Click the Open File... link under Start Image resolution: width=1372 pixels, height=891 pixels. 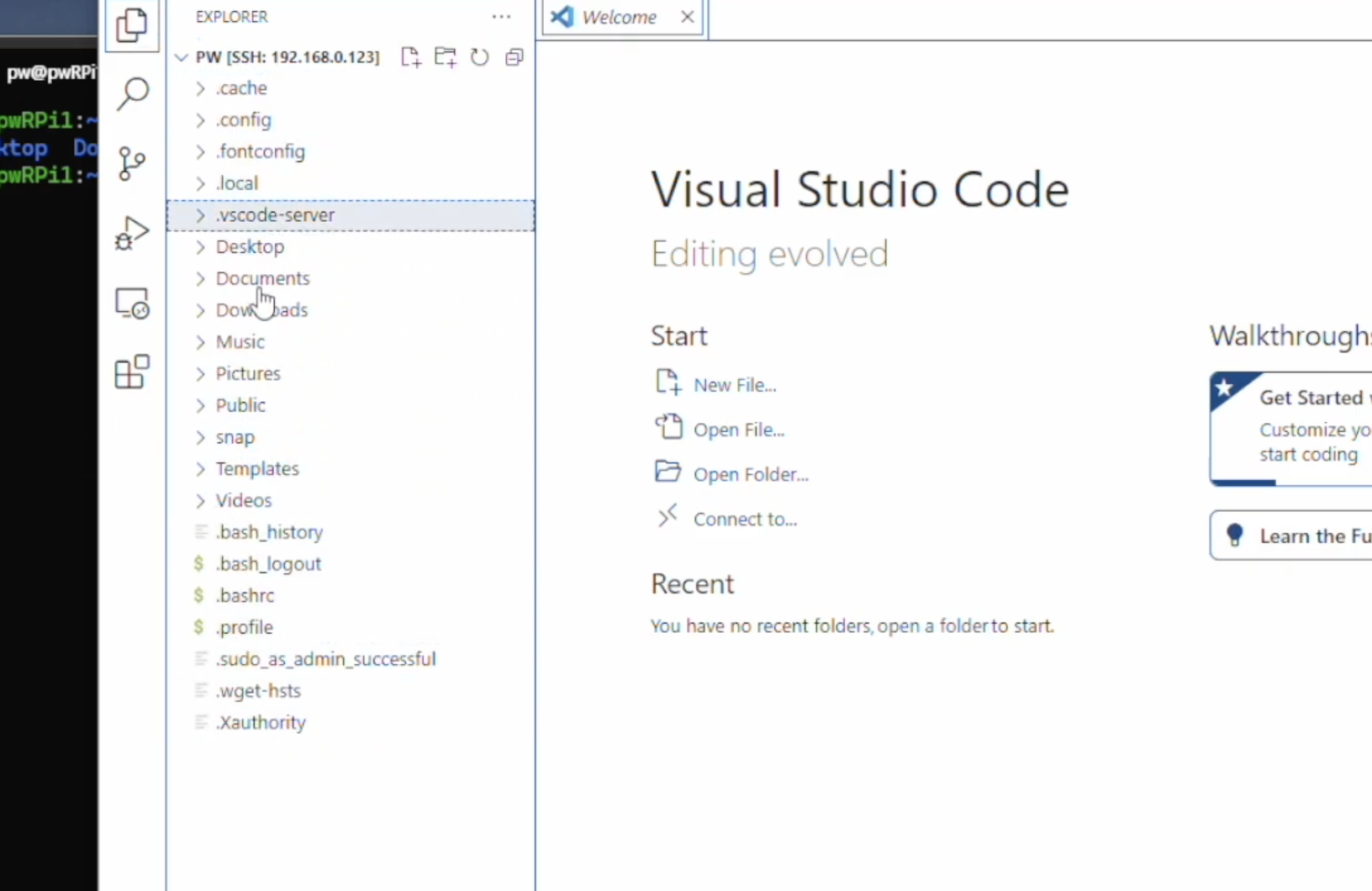739,430
